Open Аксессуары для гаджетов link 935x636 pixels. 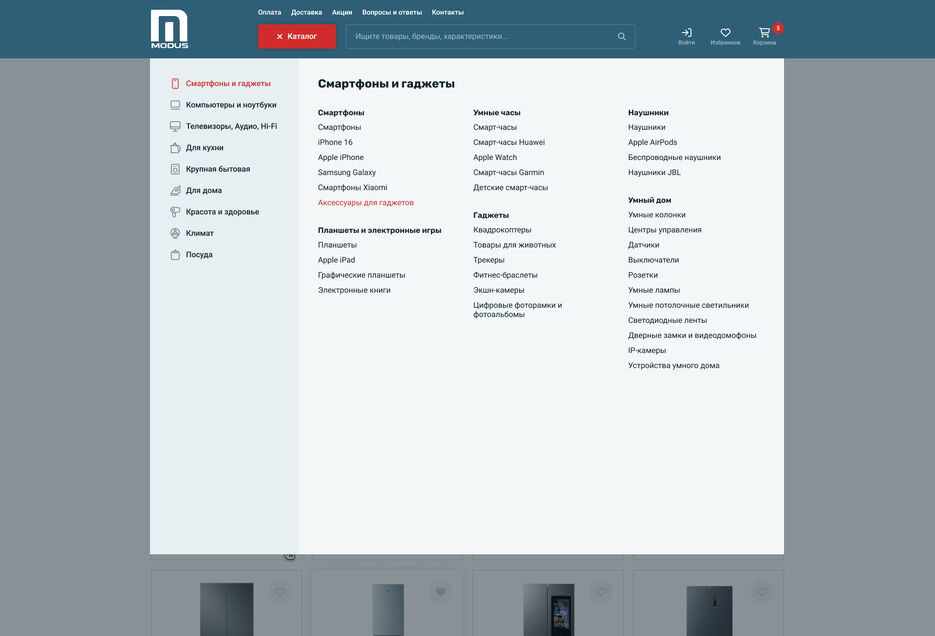coord(366,203)
